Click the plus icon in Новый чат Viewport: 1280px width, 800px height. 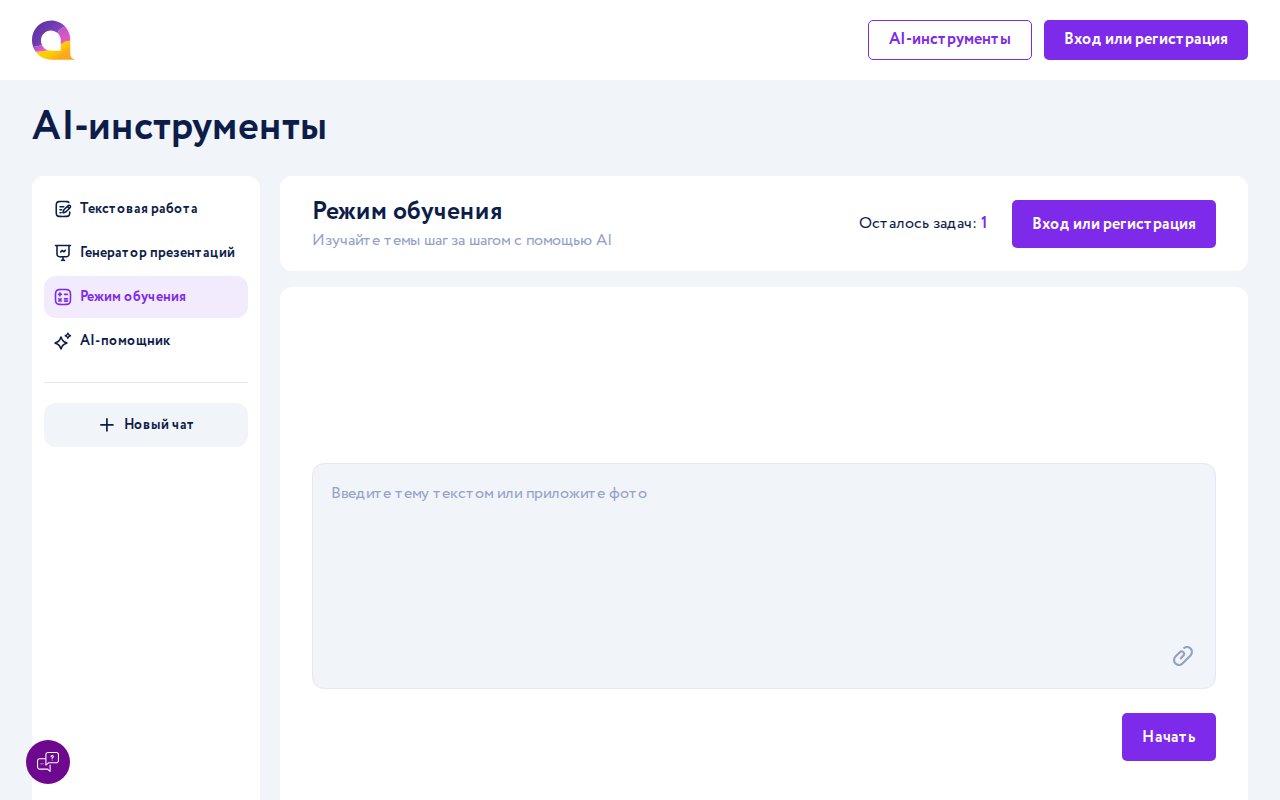tap(107, 425)
